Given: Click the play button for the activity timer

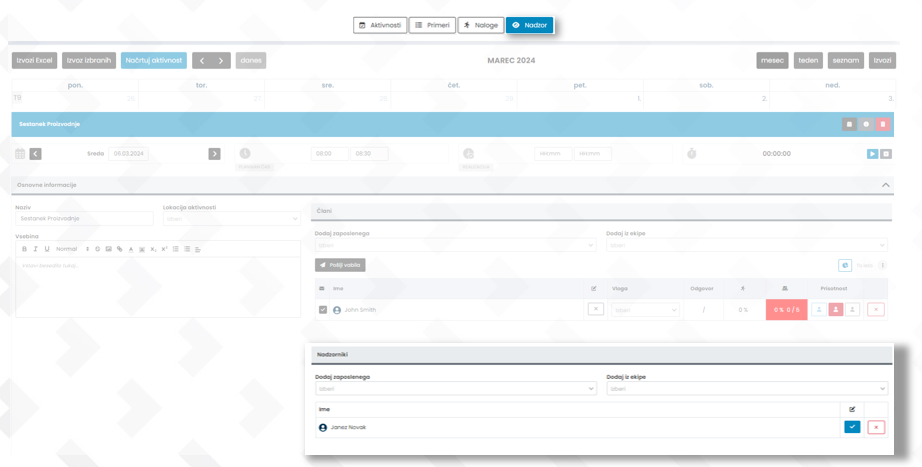Looking at the screenshot, I should coord(872,154).
